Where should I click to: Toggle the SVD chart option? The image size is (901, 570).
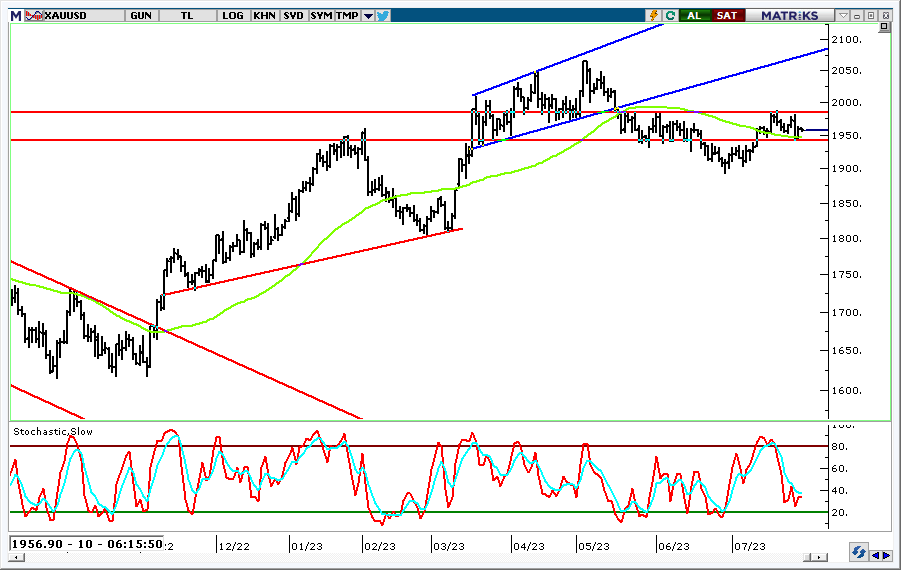tap(293, 15)
